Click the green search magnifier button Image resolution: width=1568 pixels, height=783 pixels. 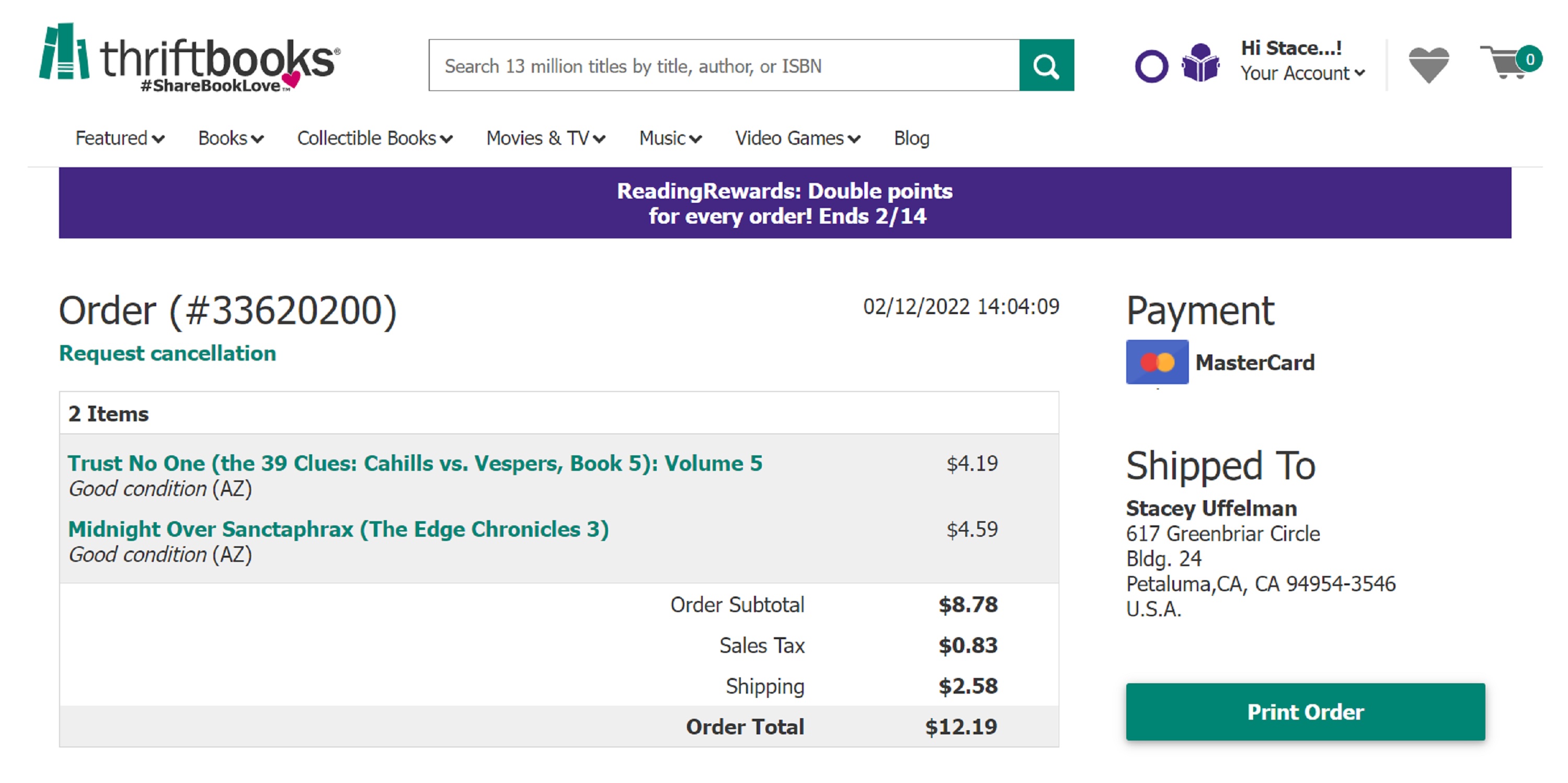pos(1046,65)
